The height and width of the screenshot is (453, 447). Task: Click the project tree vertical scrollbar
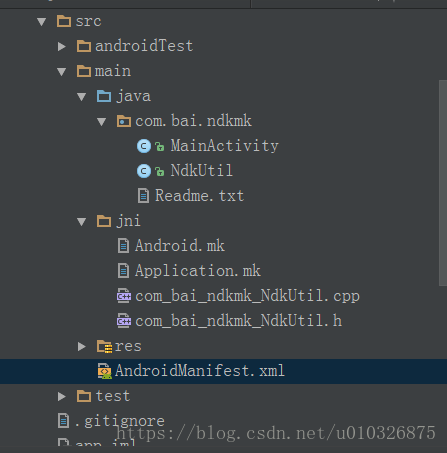pyautogui.click(x=443, y=182)
